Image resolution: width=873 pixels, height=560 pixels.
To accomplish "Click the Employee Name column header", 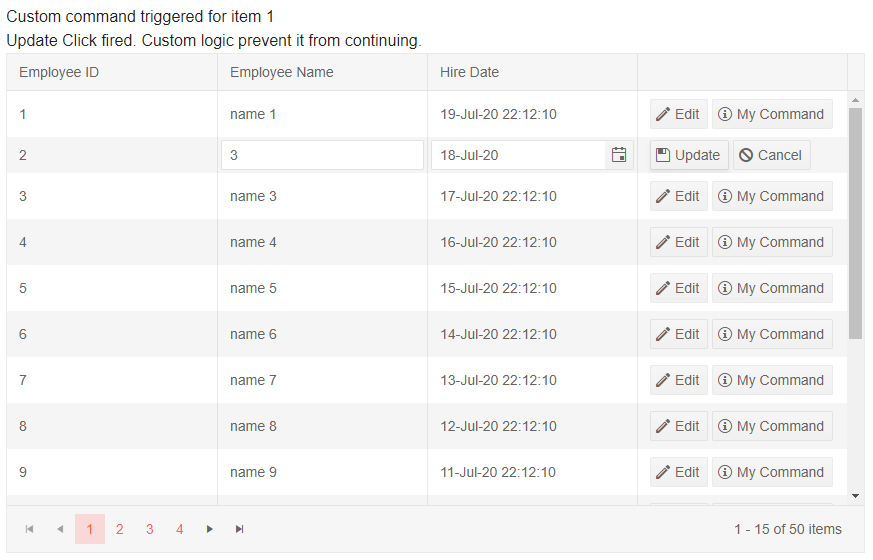I will 282,72.
